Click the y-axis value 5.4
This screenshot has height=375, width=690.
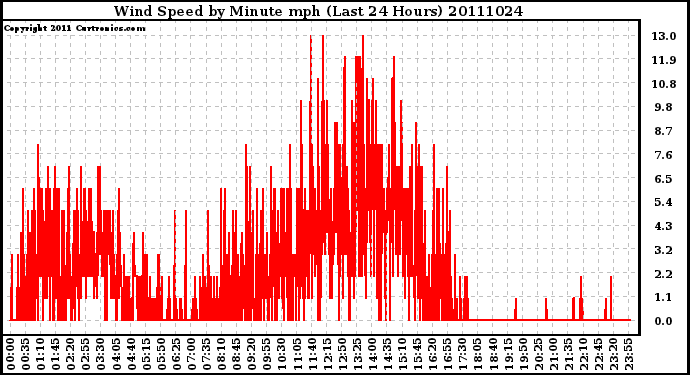pyautogui.click(x=664, y=202)
